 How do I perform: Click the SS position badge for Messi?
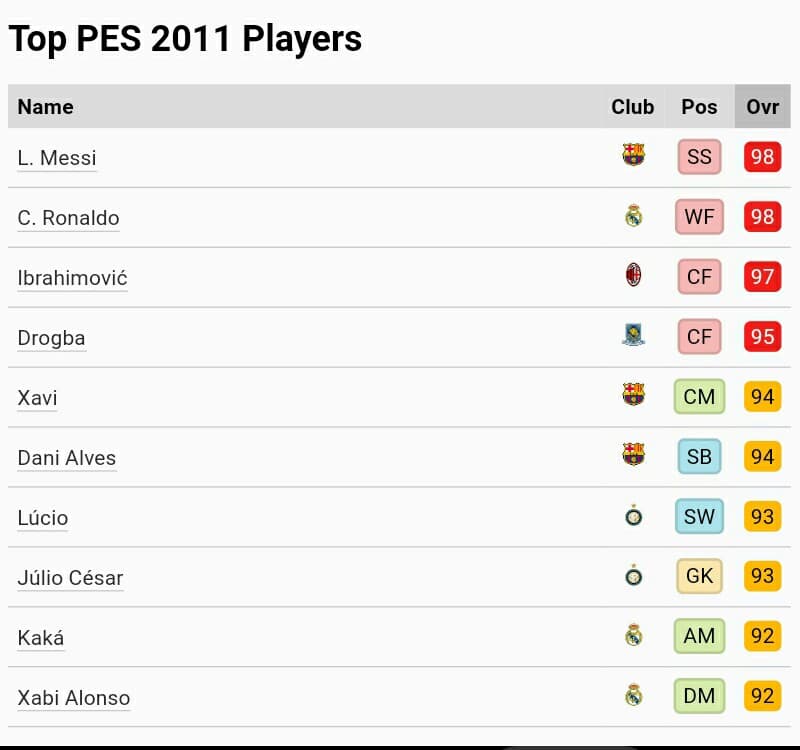[699, 157]
